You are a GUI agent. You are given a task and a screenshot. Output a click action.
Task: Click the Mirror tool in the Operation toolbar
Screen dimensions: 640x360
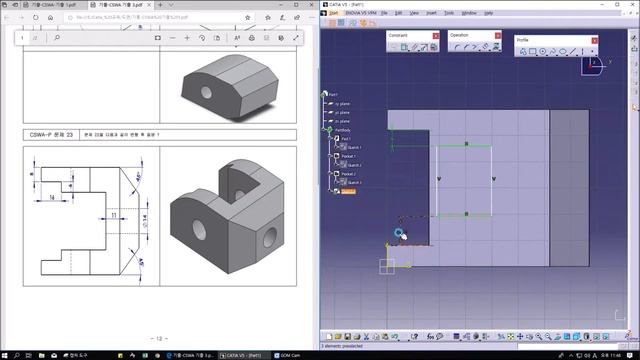(486, 47)
